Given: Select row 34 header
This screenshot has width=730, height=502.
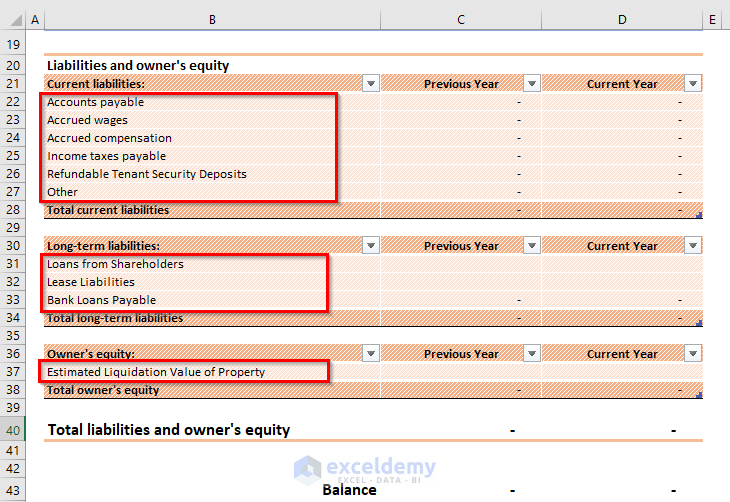Looking at the screenshot, I should tap(13, 318).
